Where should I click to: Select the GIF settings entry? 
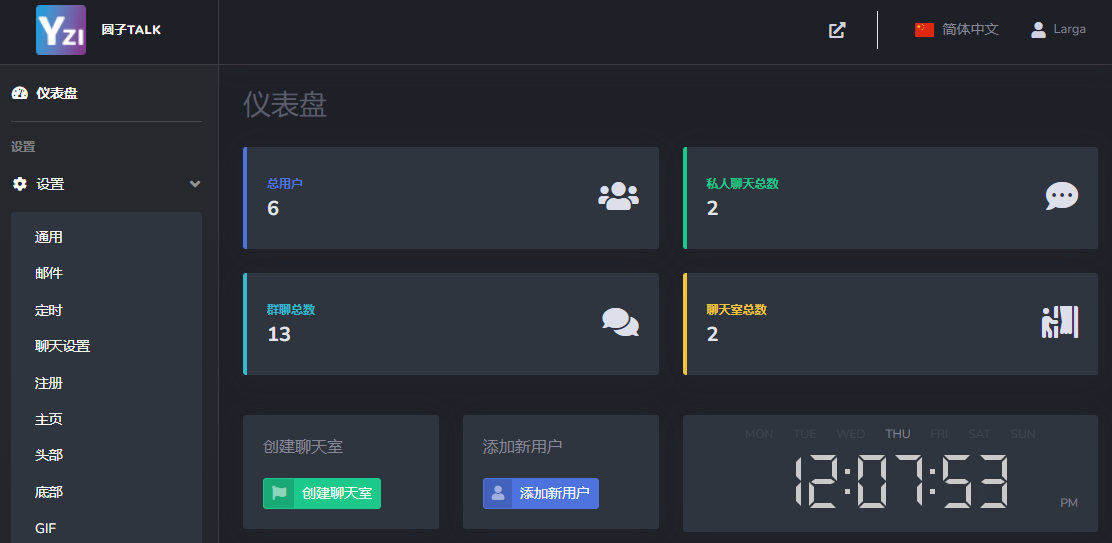(x=46, y=528)
